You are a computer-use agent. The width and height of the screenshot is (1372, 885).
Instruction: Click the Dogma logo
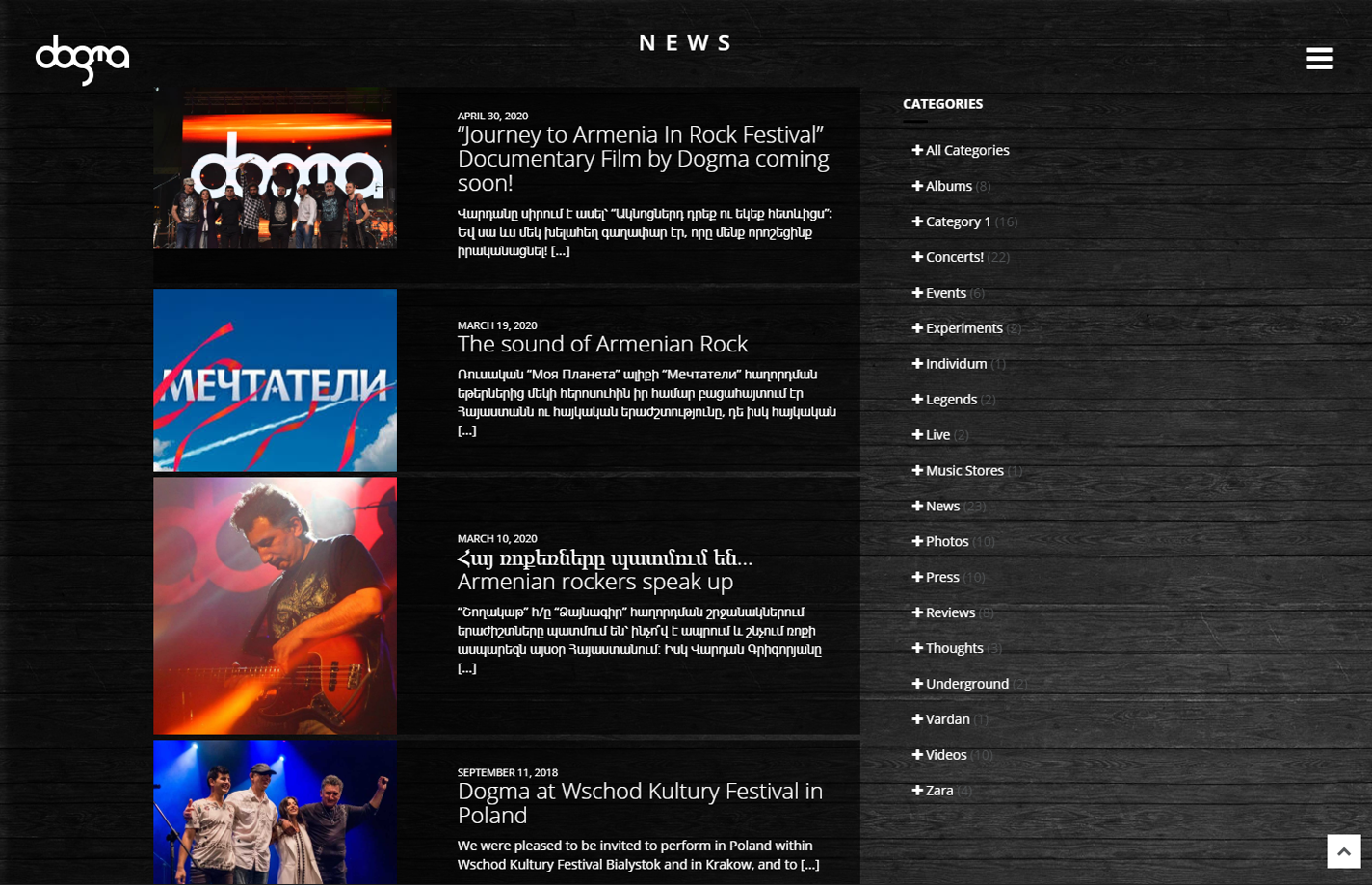tap(82, 60)
